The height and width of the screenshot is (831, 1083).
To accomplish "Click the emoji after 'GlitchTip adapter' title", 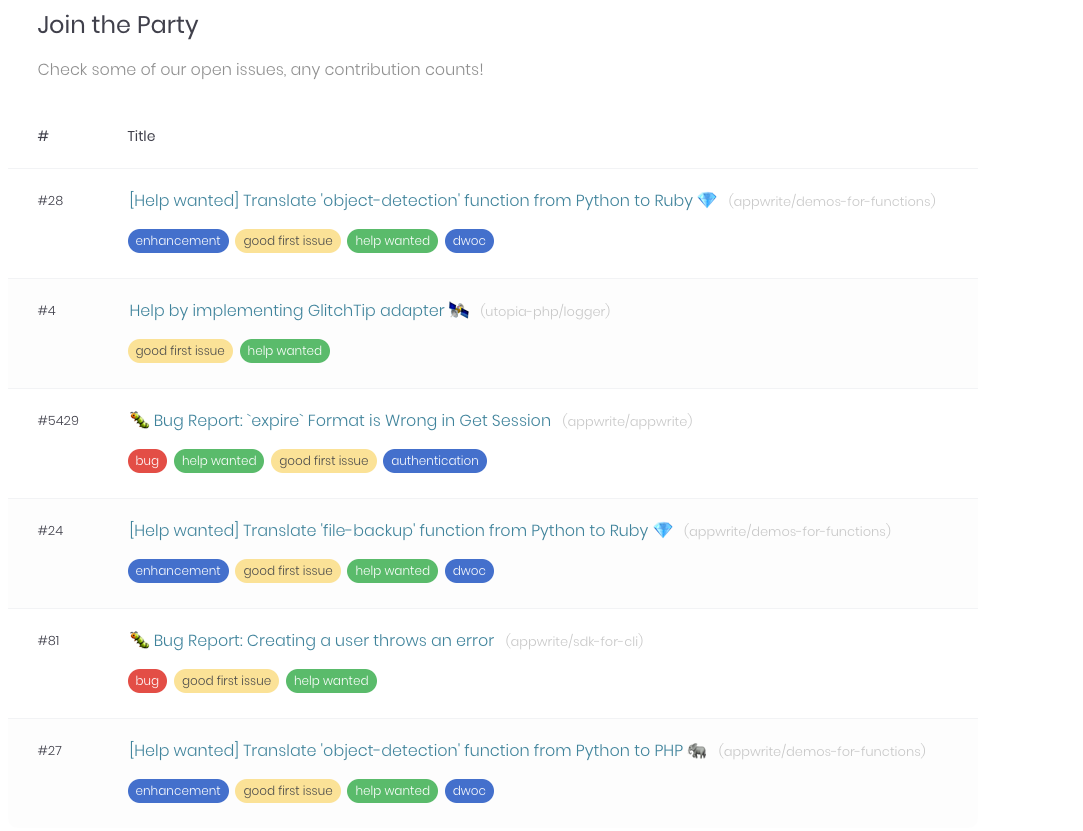I will [x=458, y=310].
